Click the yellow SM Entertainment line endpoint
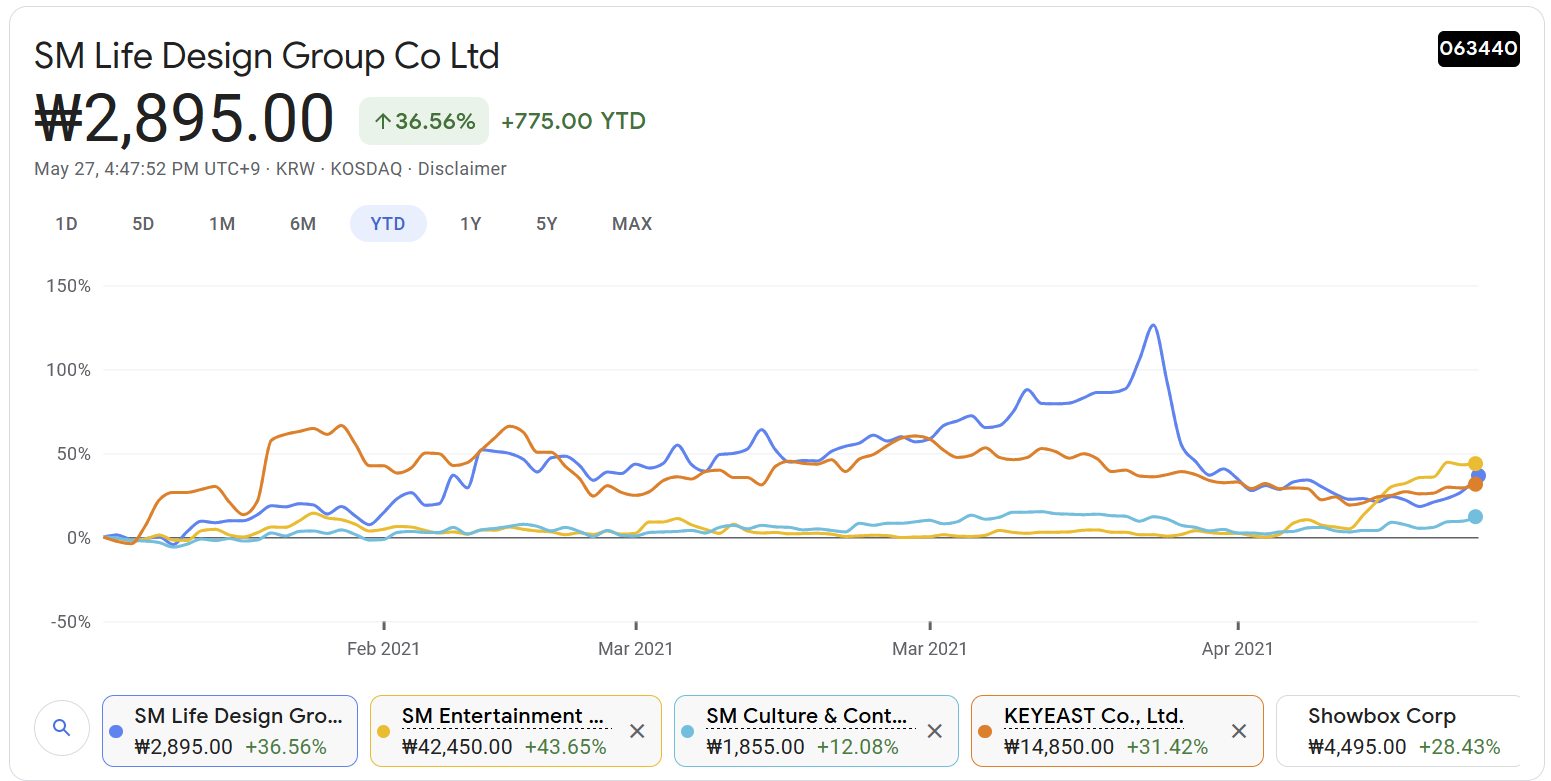Viewport: 1551px width, 781px height. coord(1475,464)
